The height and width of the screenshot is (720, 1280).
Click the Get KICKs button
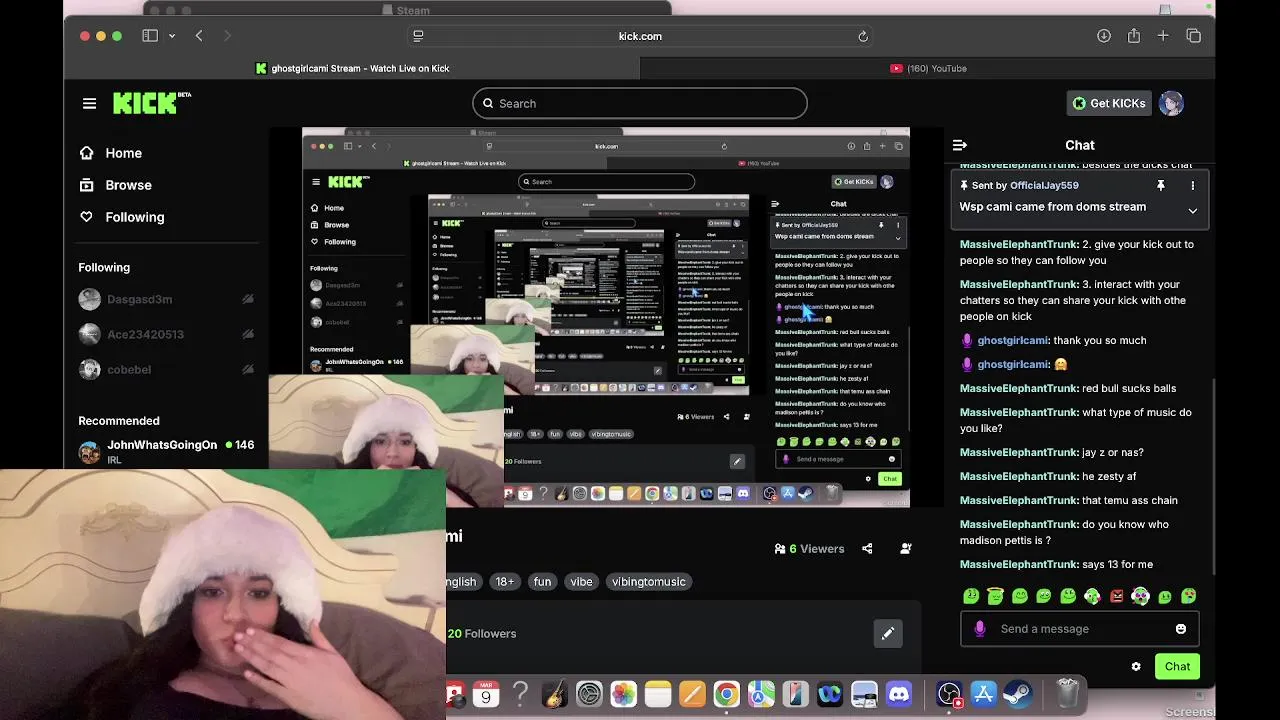pyautogui.click(x=1109, y=103)
